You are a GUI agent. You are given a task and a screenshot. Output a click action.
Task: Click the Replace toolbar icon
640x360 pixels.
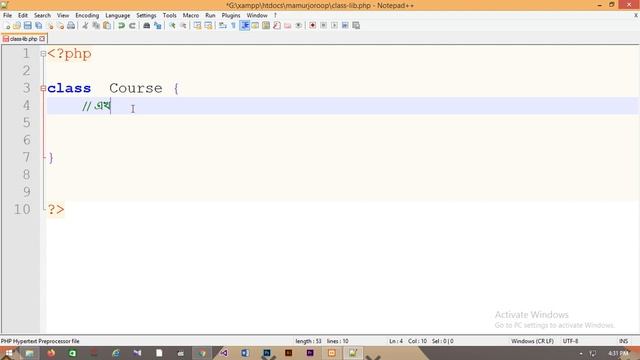(158, 26)
